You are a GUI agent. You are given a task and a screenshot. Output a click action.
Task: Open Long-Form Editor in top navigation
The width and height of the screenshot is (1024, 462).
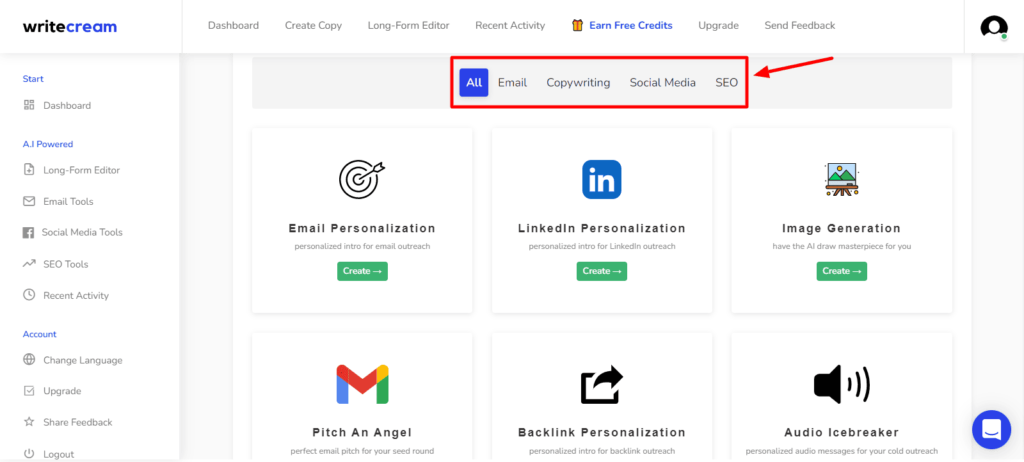click(408, 25)
